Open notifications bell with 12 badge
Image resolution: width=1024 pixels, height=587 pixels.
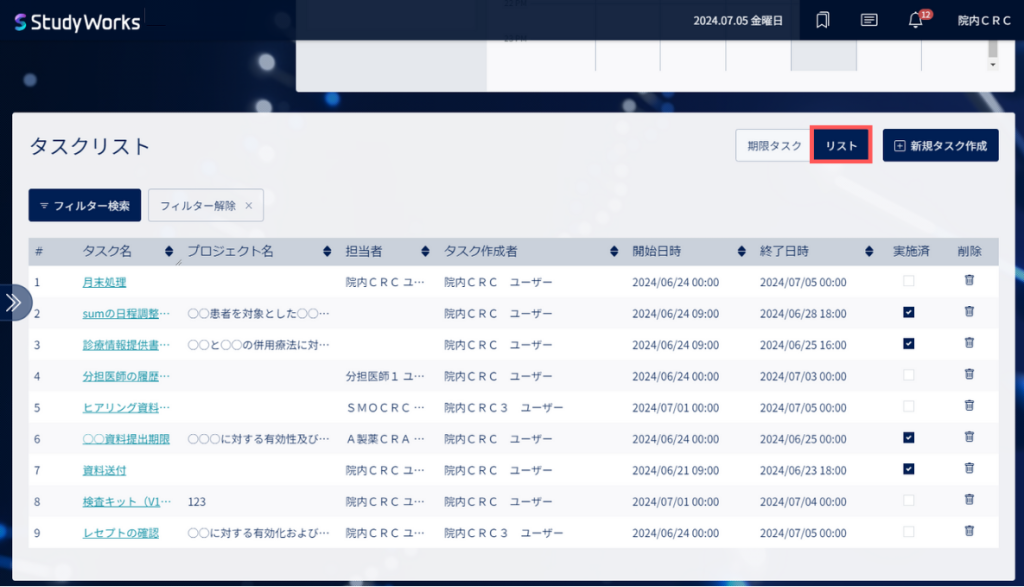click(x=918, y=20)
